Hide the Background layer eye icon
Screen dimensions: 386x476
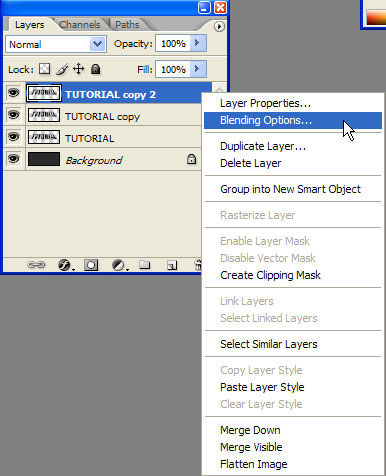(x=13, y=159)
